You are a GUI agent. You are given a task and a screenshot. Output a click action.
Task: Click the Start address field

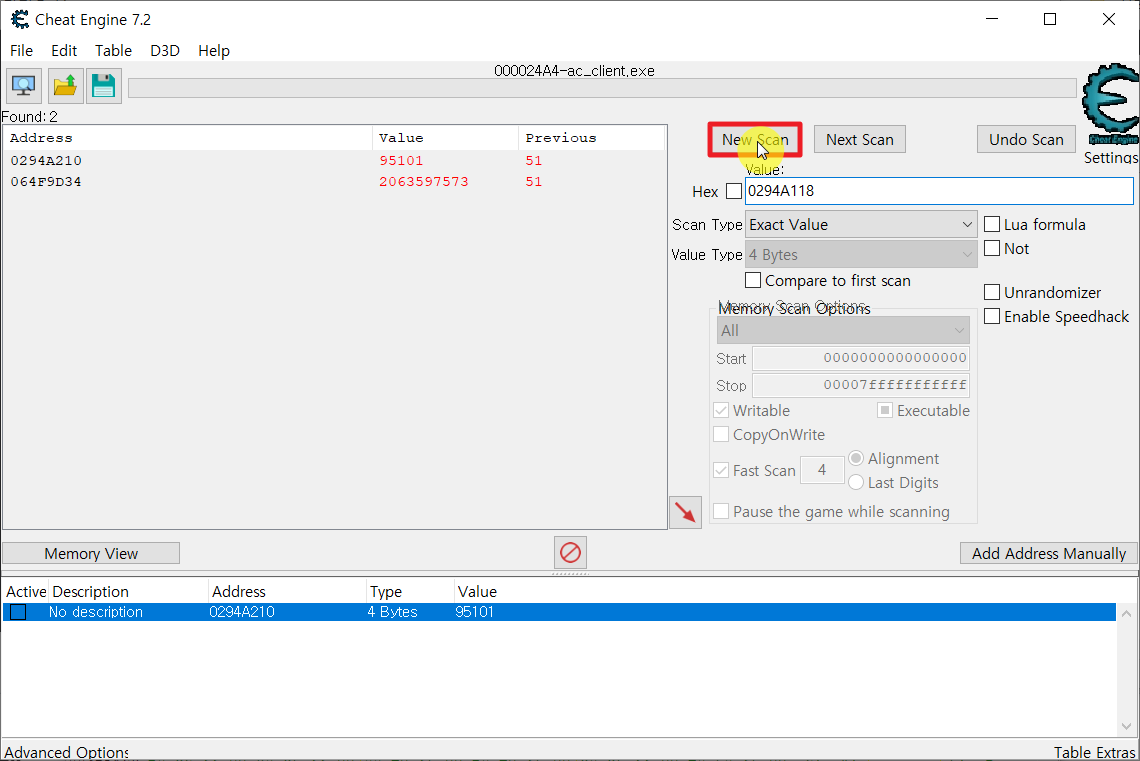[861, 358]
